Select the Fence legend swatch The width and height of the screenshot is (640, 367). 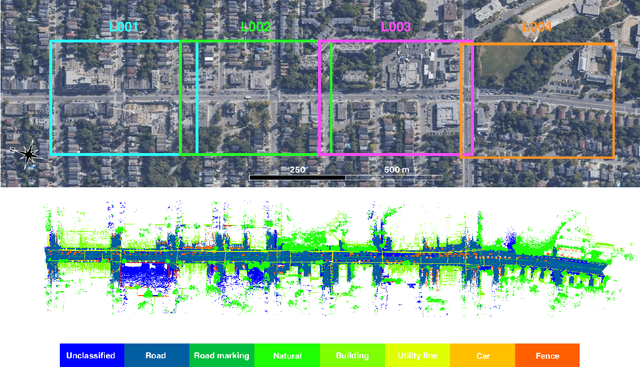click(547, 355)
